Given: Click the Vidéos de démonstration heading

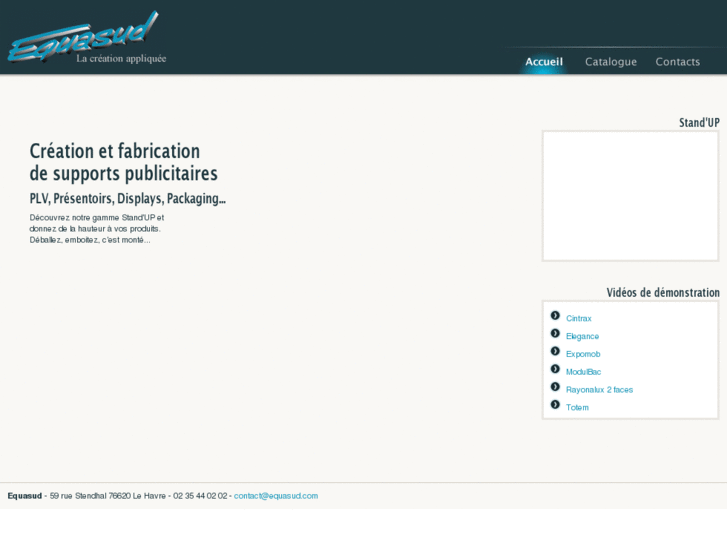Looking at the screenshot, I should click(x=663, y=292).
